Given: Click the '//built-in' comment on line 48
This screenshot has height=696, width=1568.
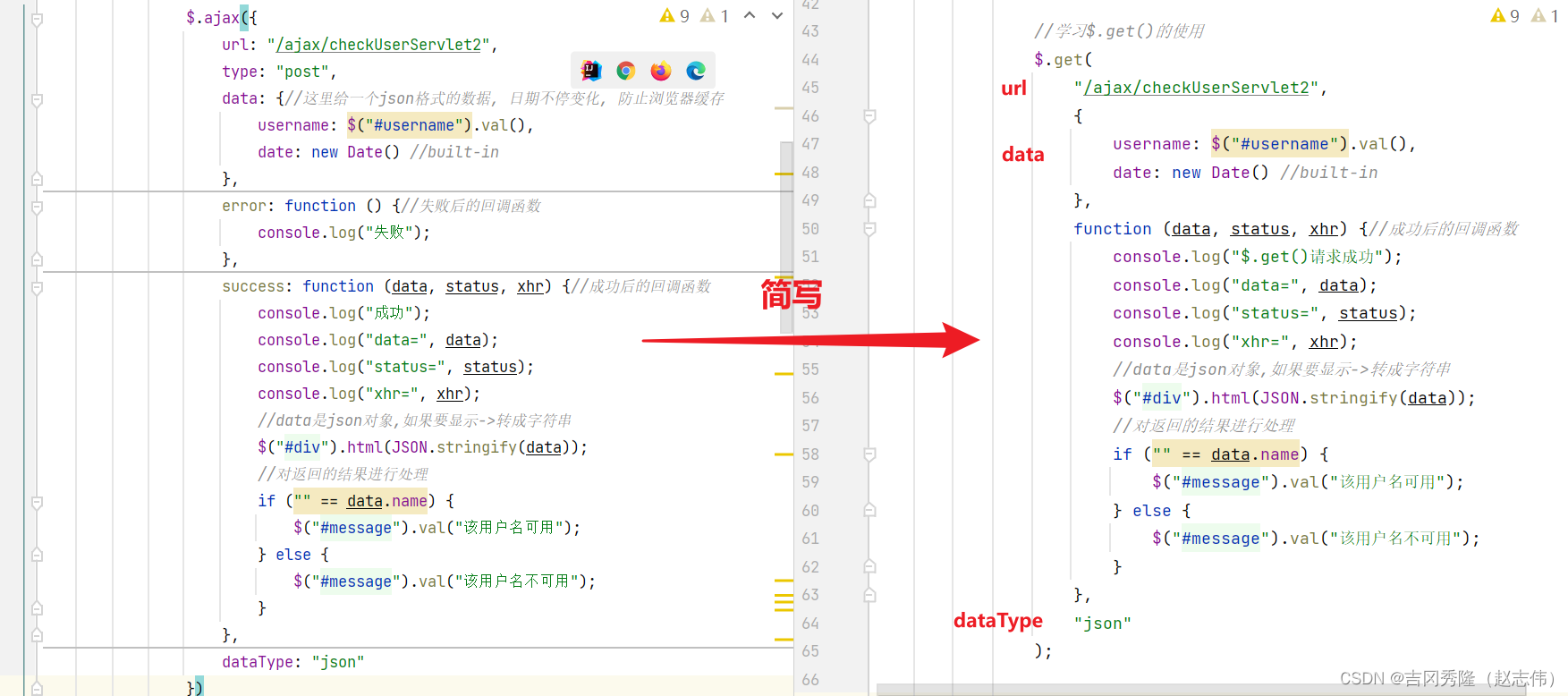Looking at the screenshot, I should click(1329, 173).
